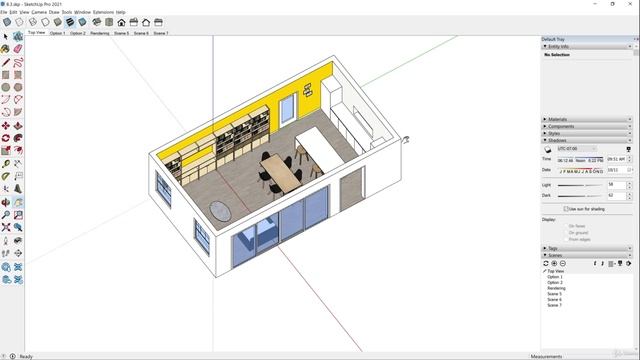This screenshot has width=640, height=360.
Task: Pick the Protractor tool
Action: pos(6,176)
